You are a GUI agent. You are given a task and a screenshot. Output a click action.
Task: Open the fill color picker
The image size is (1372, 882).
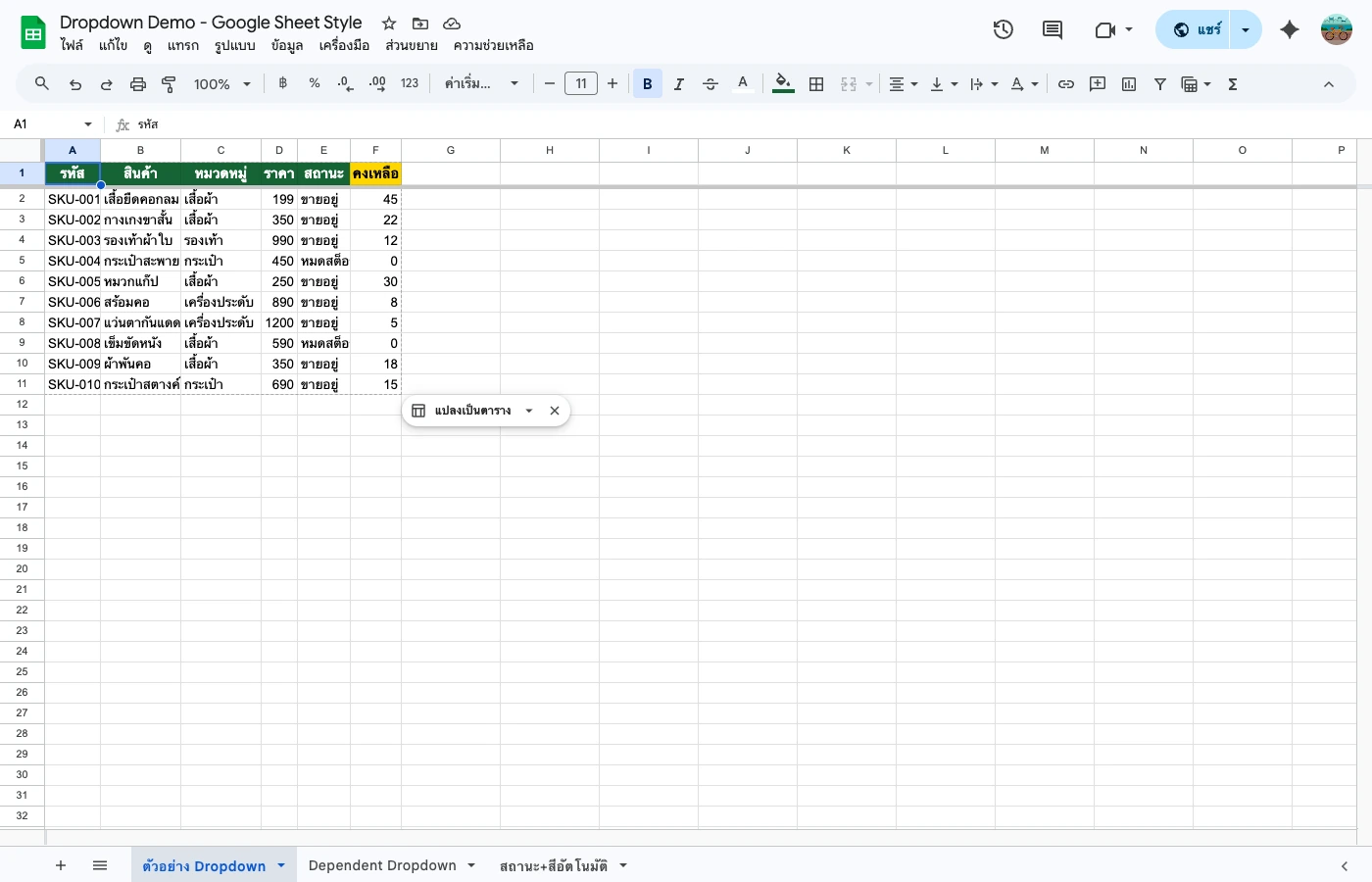pyautogui.click(x=782, y=83)
